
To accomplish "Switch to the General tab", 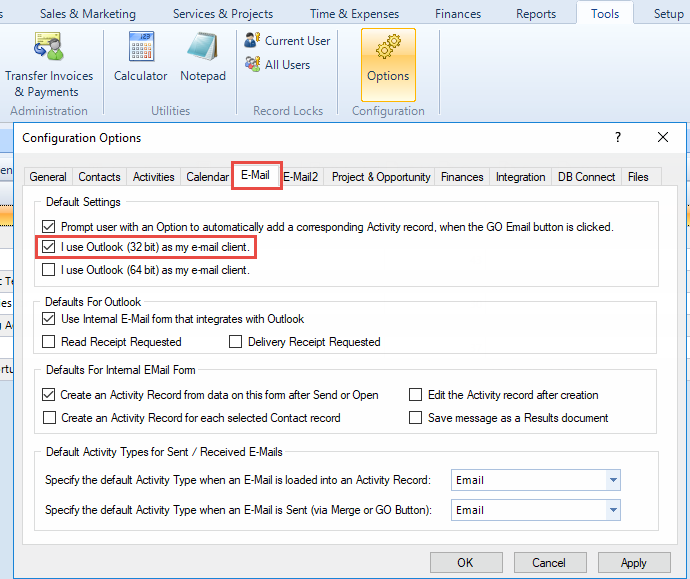I will 48,177.
